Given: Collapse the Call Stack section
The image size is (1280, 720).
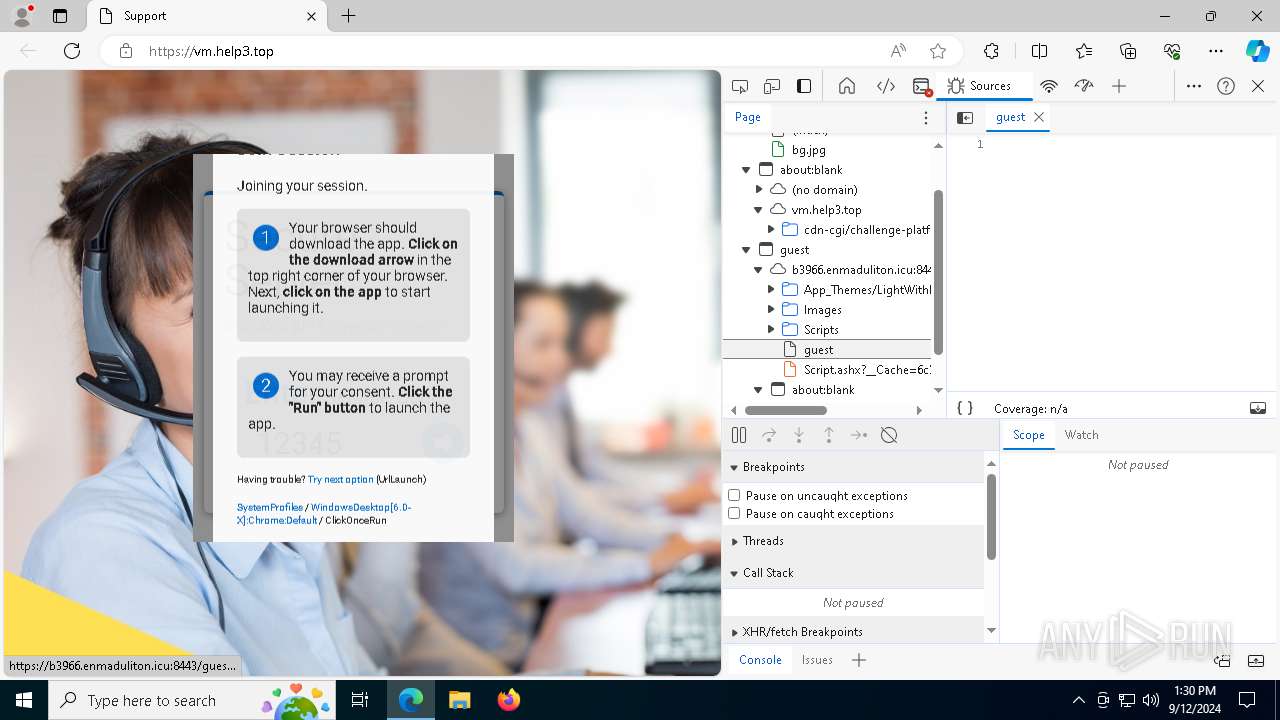Looking at the screenshot, I should (x=734, y=573).
